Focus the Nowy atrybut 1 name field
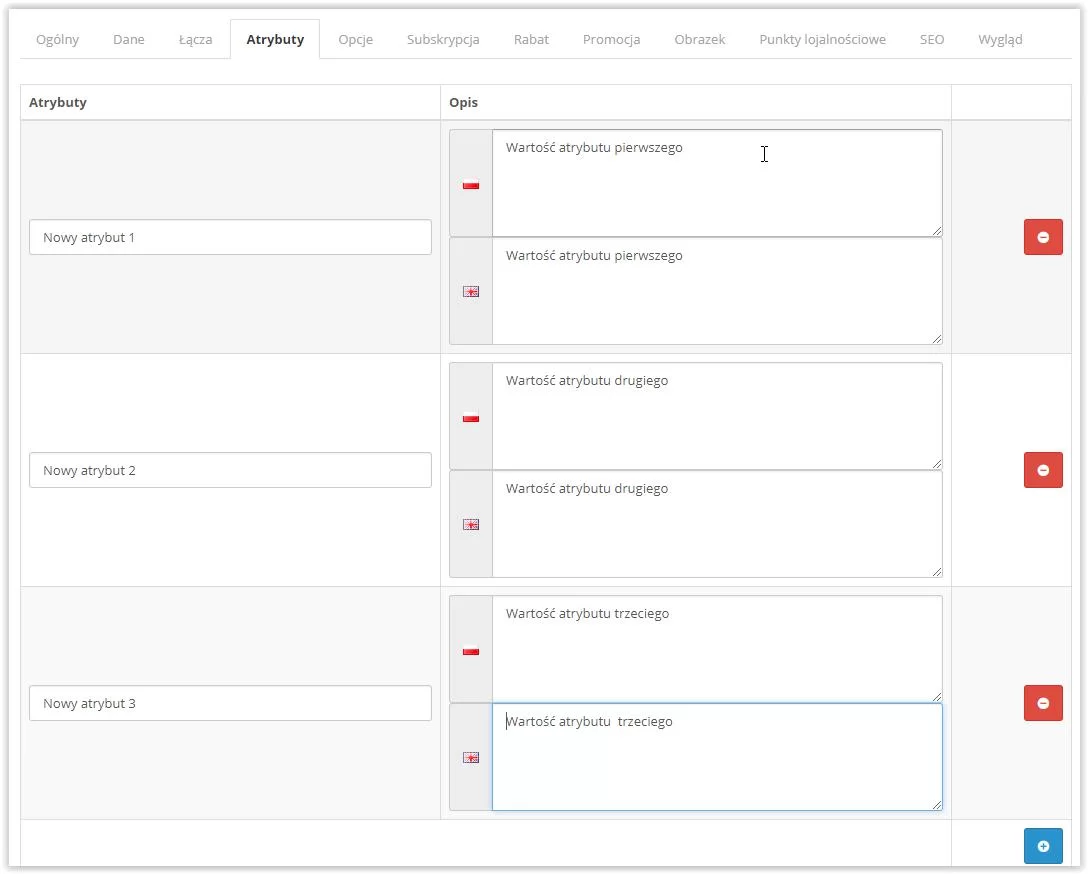 coord(230,238)
